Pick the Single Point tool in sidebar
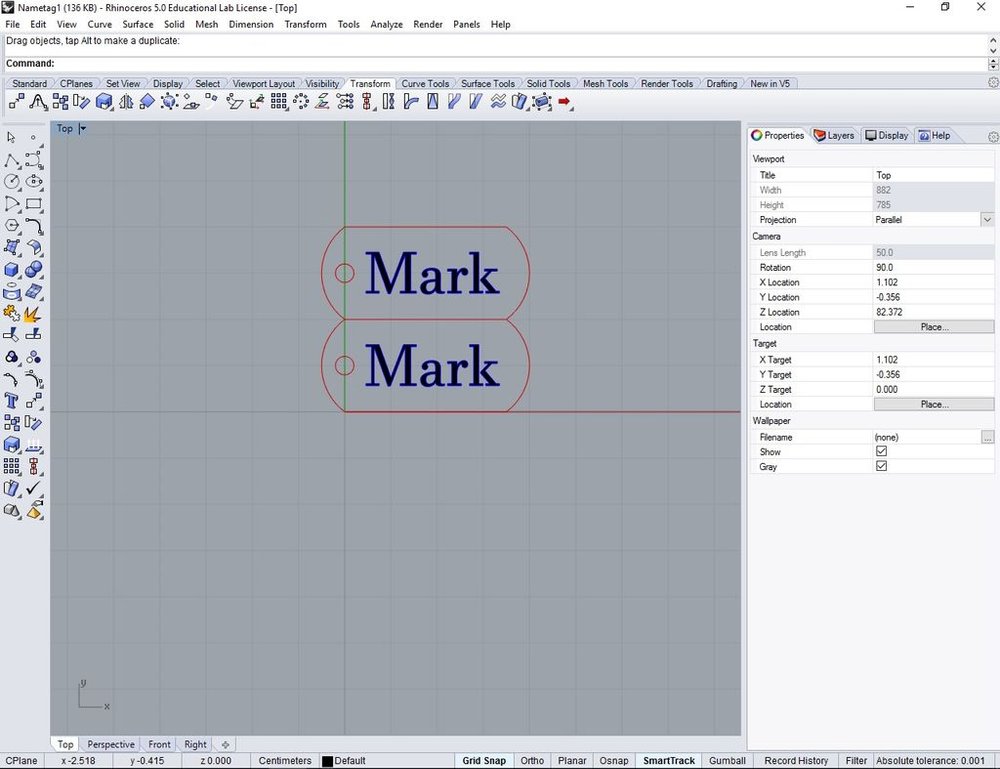This screenshot has height=769, width=1000. pos(33,137)
